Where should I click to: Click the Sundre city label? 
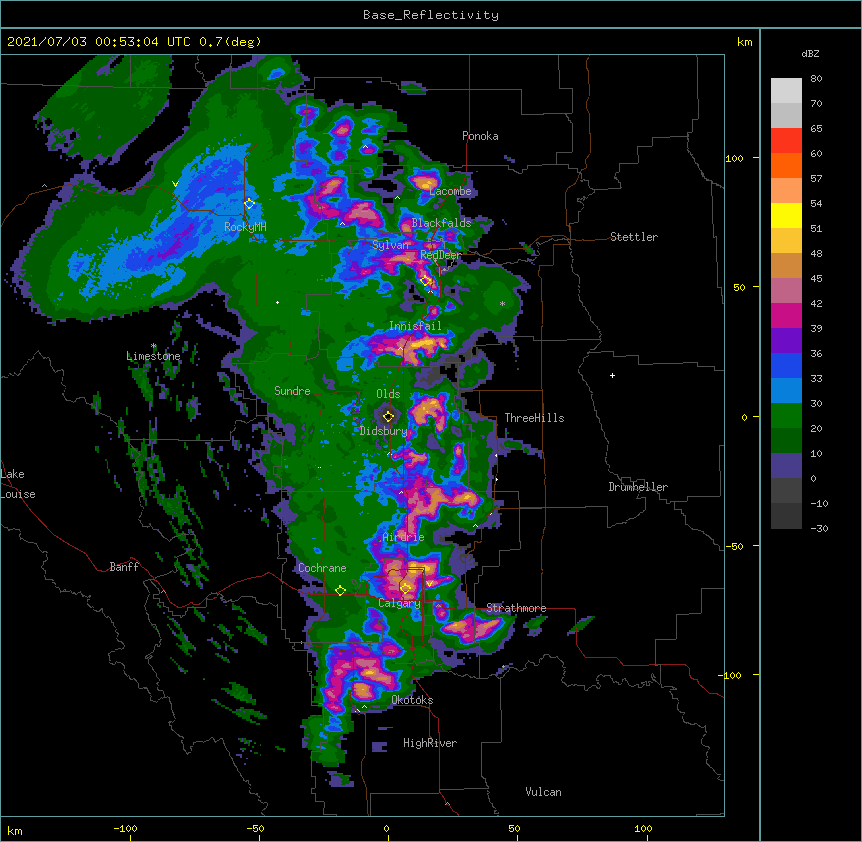coord(292,391)
